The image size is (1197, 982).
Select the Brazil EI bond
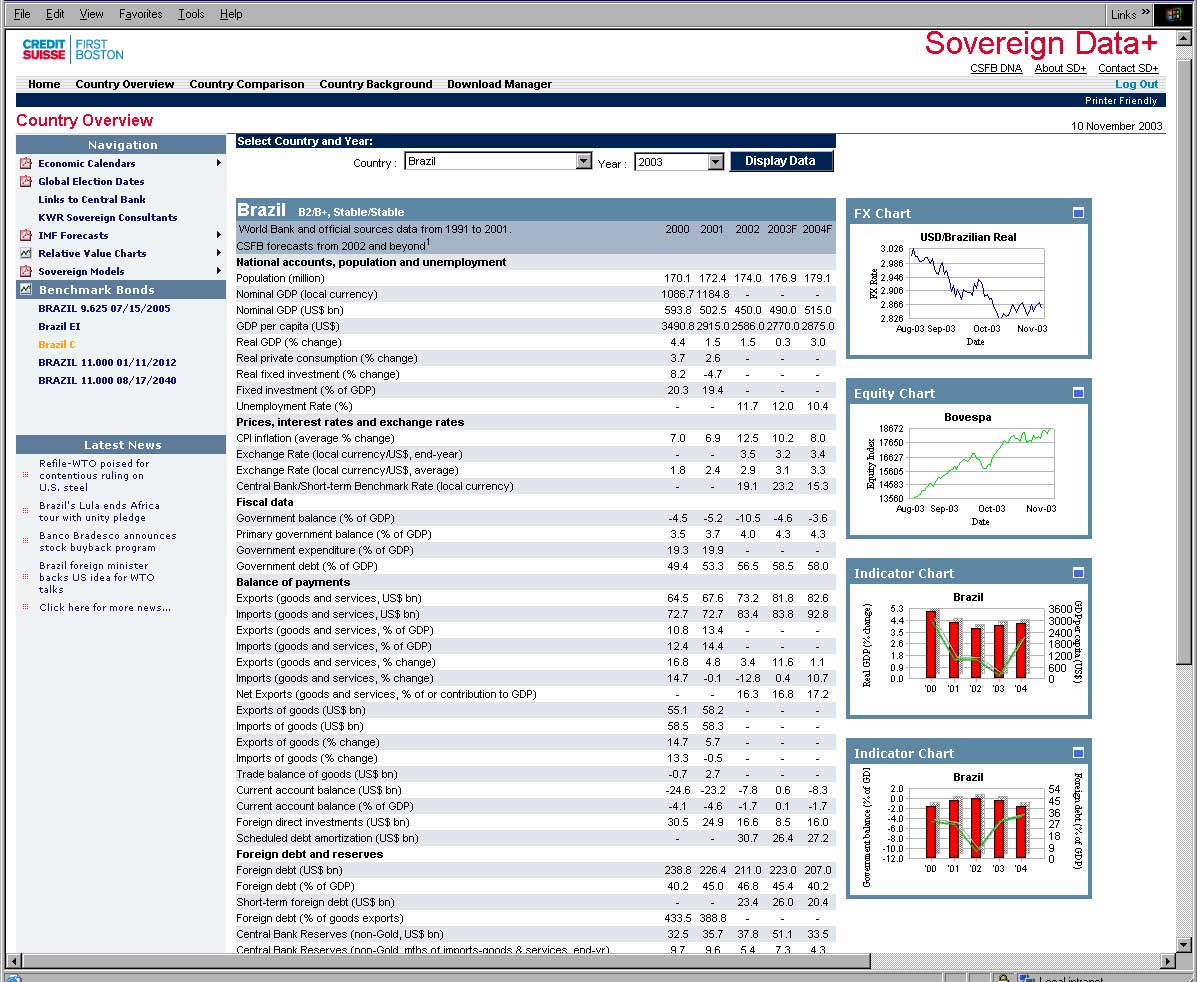pyautogui.click(x=59, y=326)
